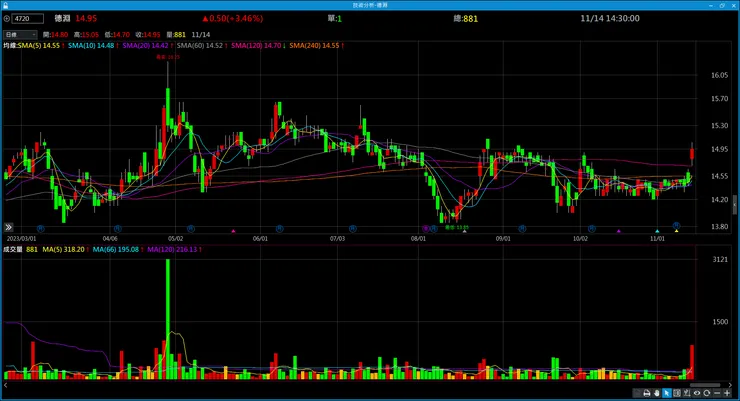
Task: Click the SMA(20) 14.42 label
Action: pos(145,46)
